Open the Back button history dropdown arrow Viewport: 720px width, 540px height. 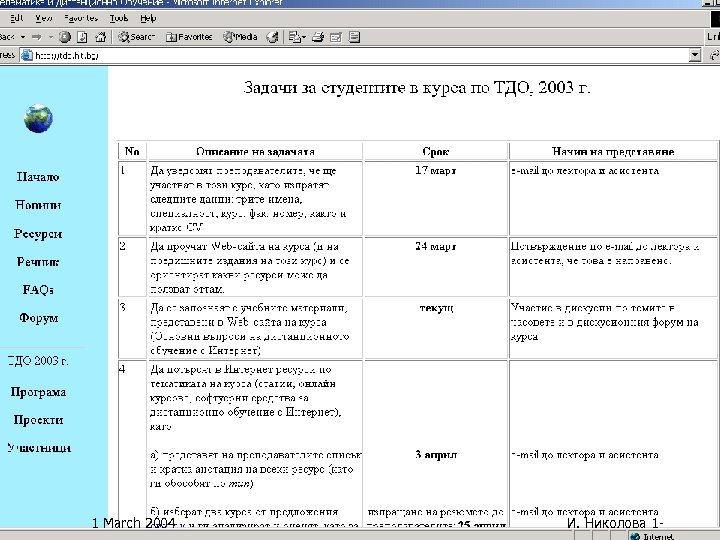[23, 37]
